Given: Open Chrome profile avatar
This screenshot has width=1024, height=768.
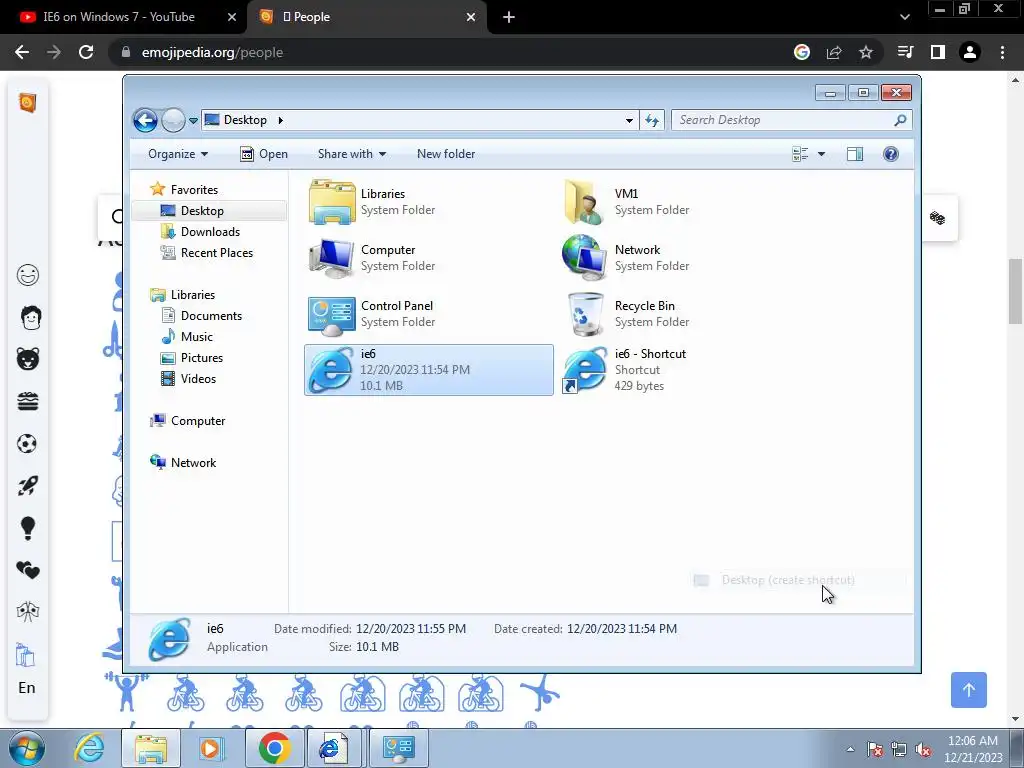Looking at the screenshot, I should tap(970, 52).
